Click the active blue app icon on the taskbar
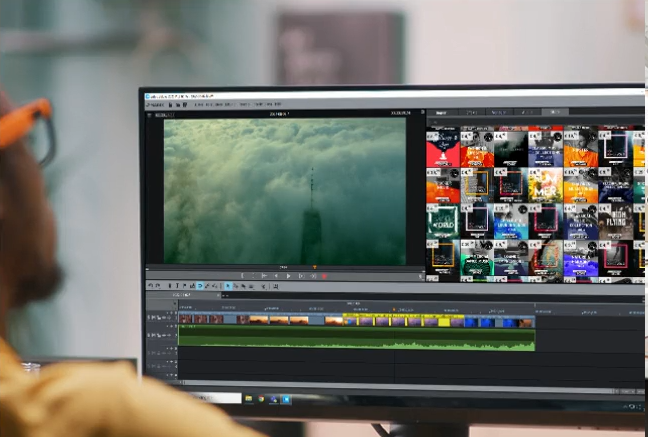Screen dimensions: 648x437 pyautogui.click(x=286, y=399)
